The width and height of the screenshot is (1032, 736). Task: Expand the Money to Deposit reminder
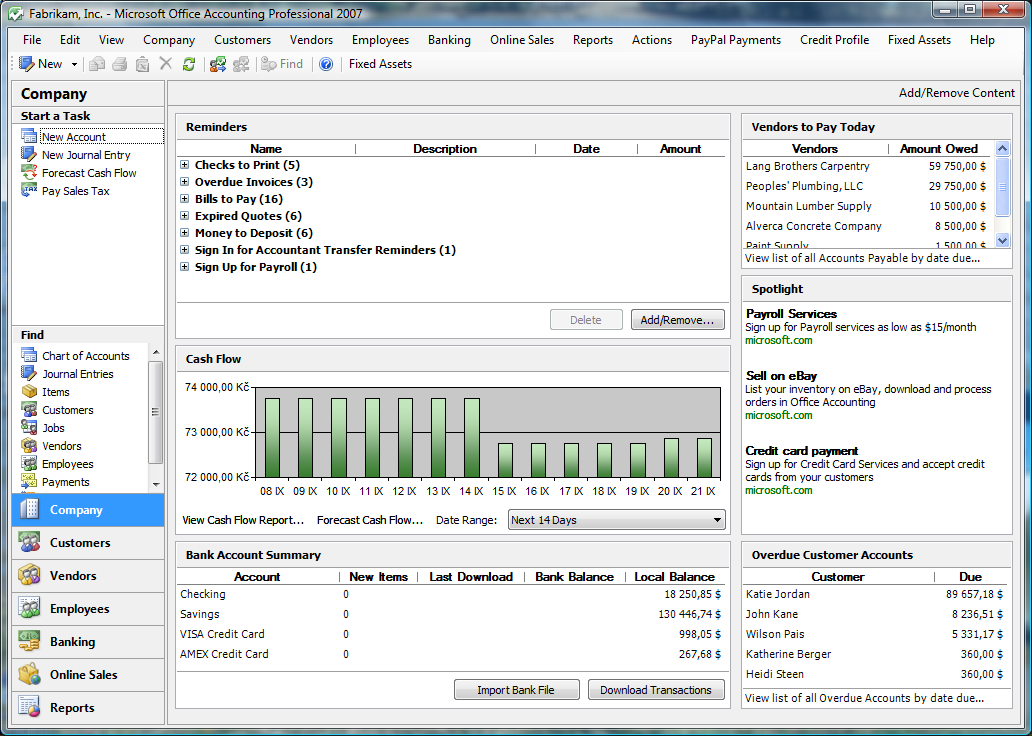click(185, 232)
